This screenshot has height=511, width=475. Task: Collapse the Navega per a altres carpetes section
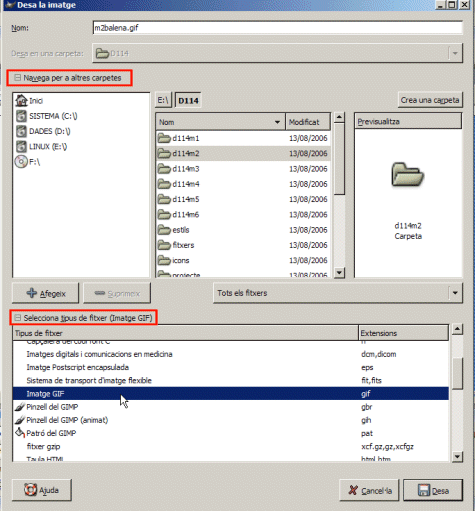(18, 78)
